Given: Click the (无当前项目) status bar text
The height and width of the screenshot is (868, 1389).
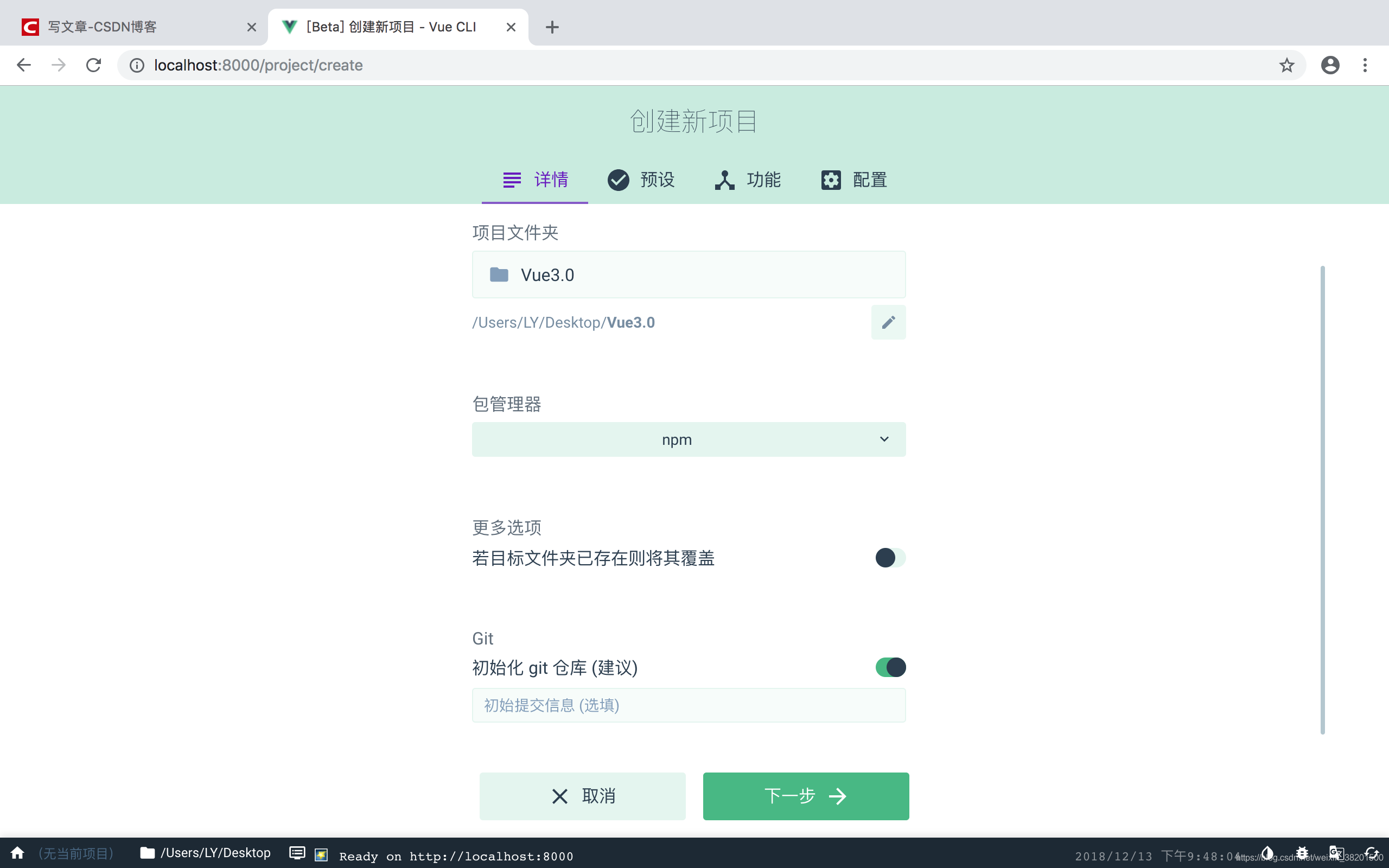Looking at the screenshot, I should coord(76,853).
